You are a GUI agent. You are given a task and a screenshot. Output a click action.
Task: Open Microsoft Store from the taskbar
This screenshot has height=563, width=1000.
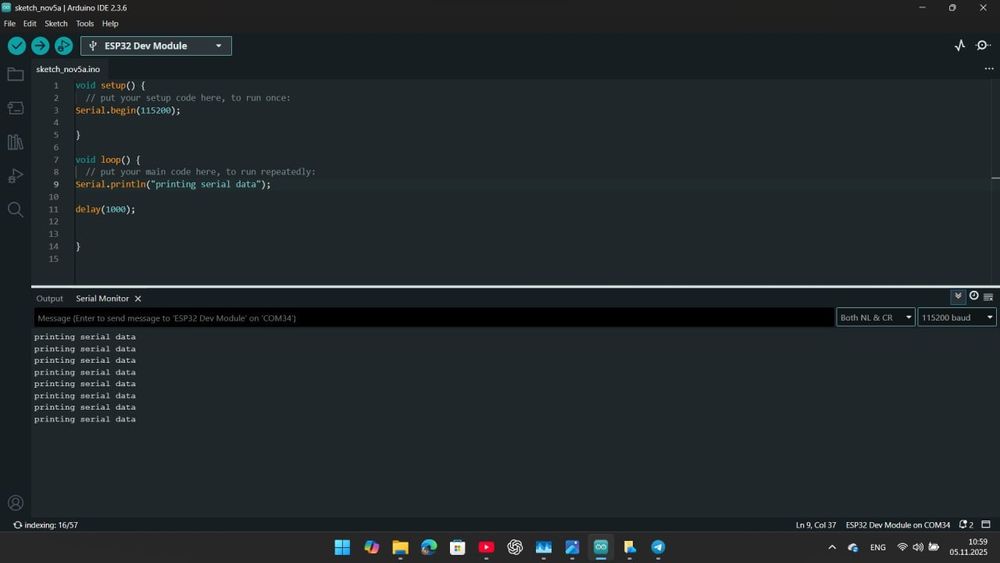(457, 547)
